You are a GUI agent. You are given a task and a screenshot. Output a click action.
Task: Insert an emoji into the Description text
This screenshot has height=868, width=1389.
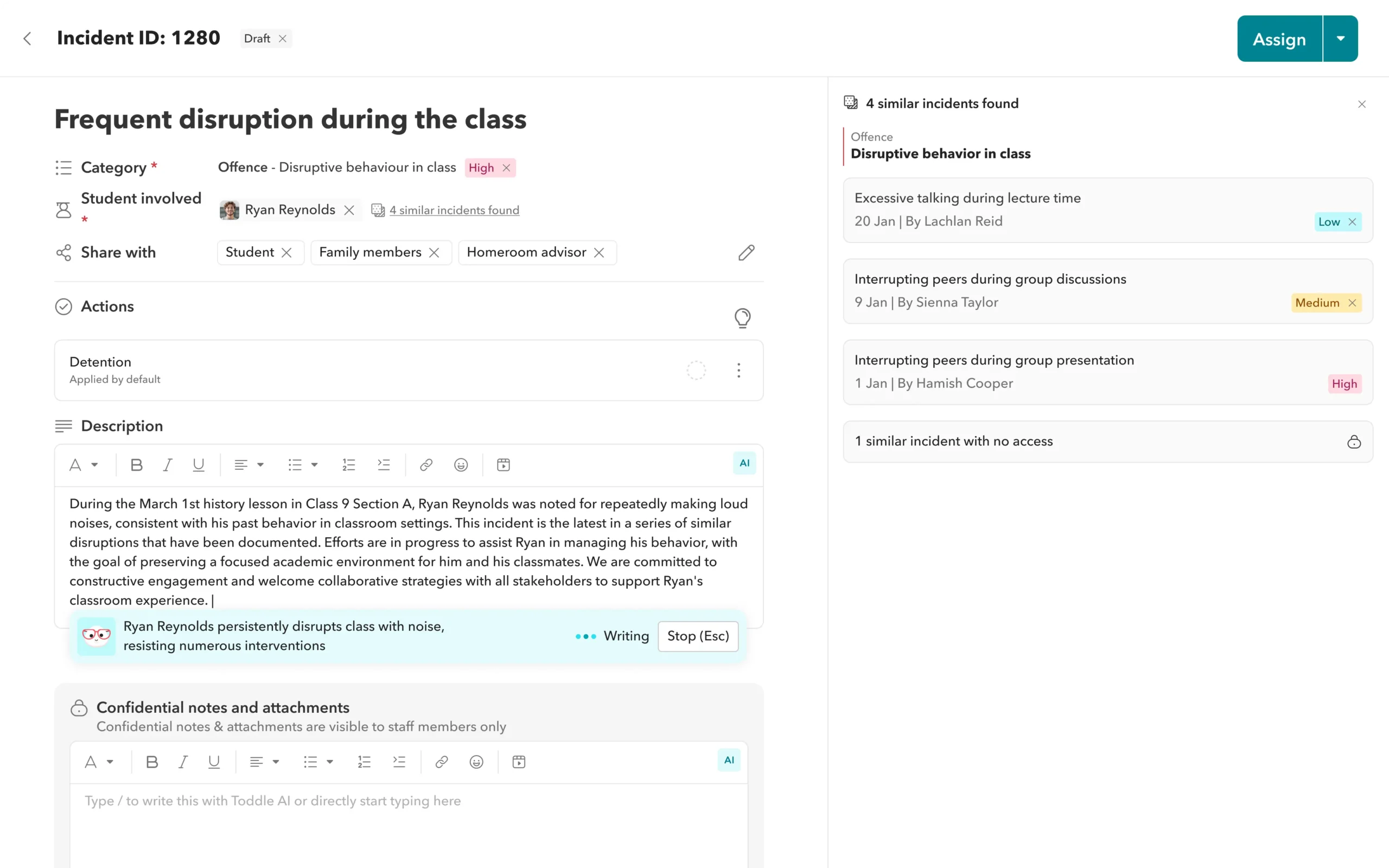tap(461, 464)
